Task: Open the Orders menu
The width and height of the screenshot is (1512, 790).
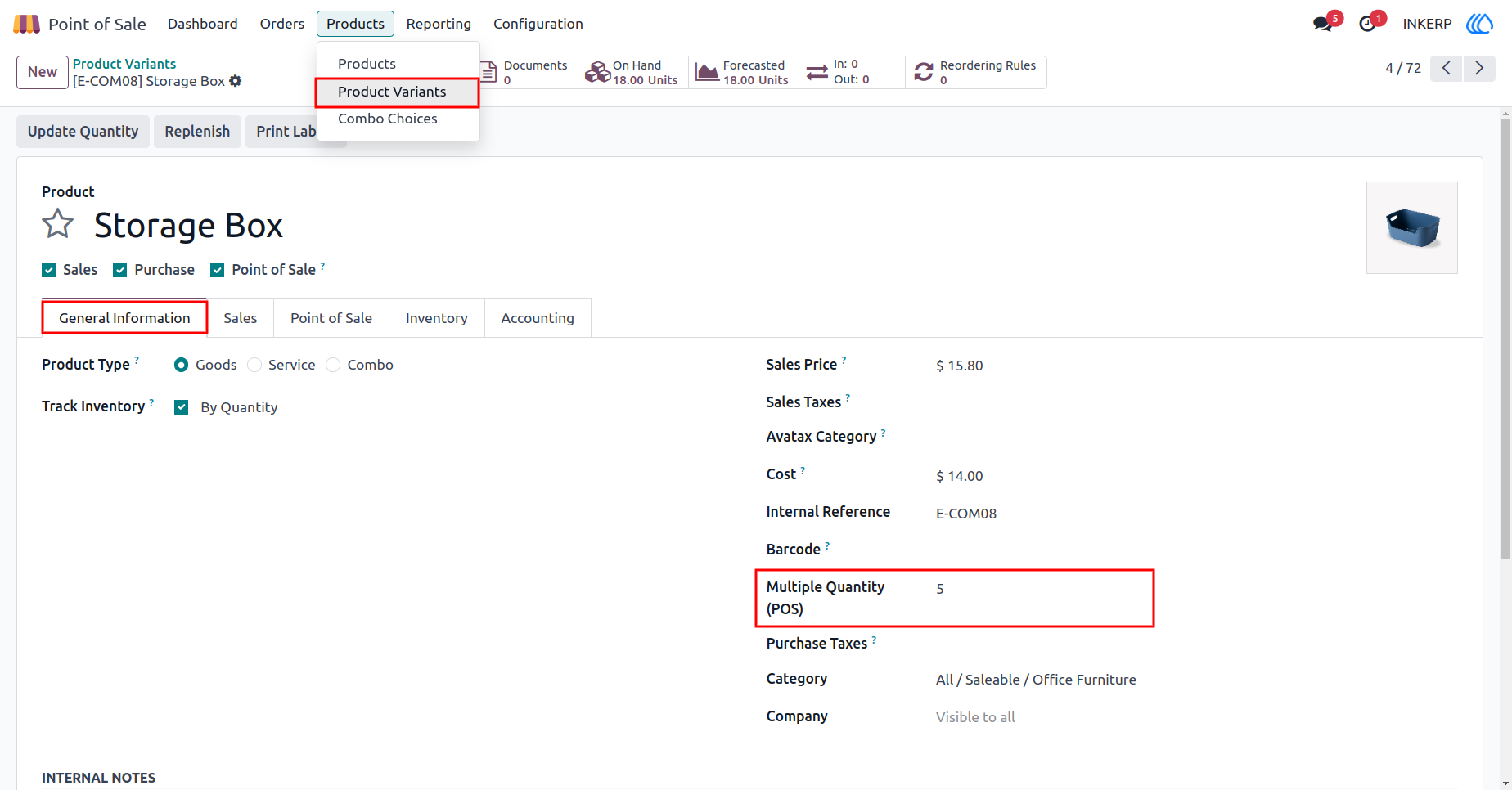Action: (x=282, y=24)
